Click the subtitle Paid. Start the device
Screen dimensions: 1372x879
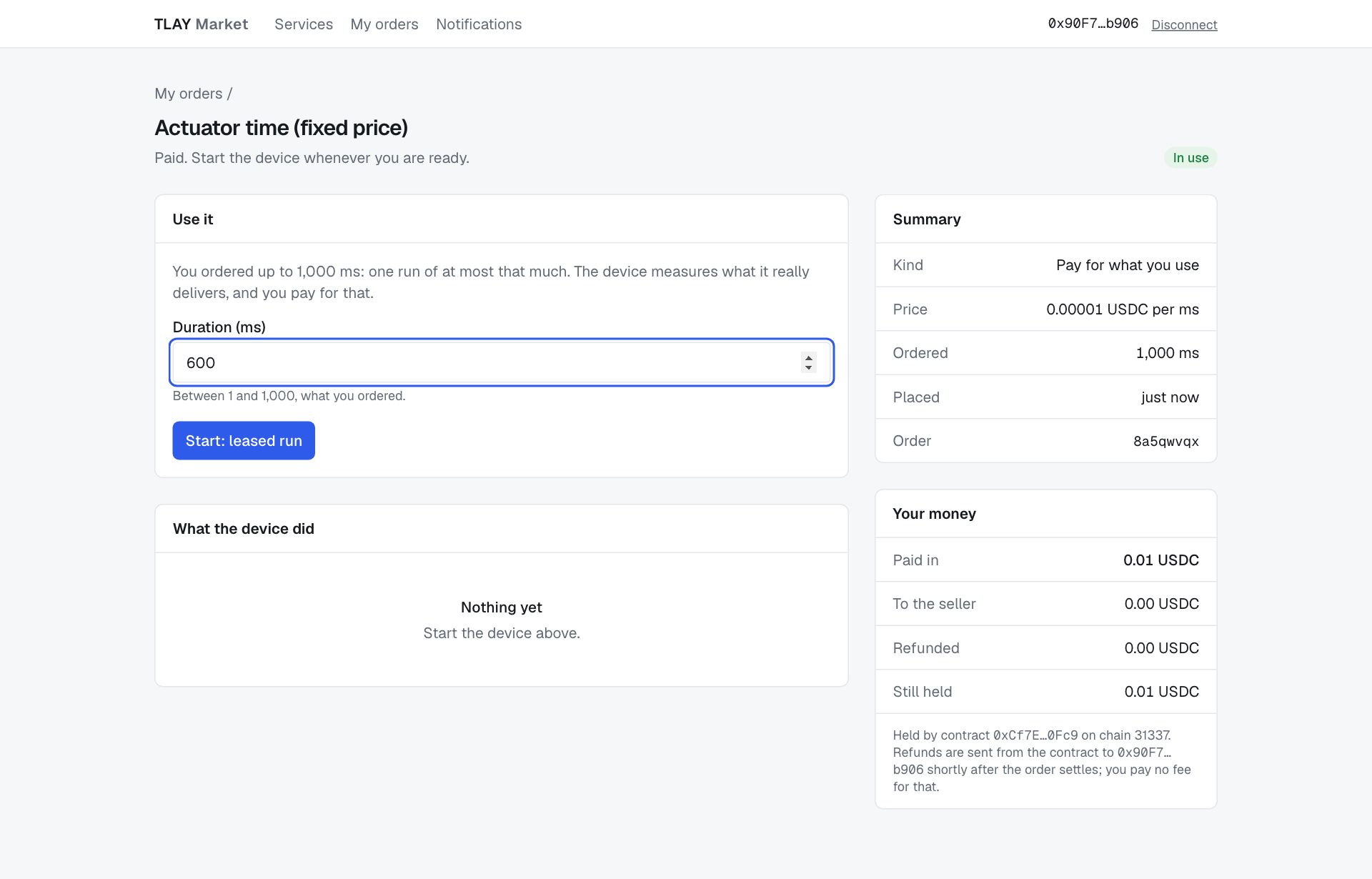pos(312,158)
